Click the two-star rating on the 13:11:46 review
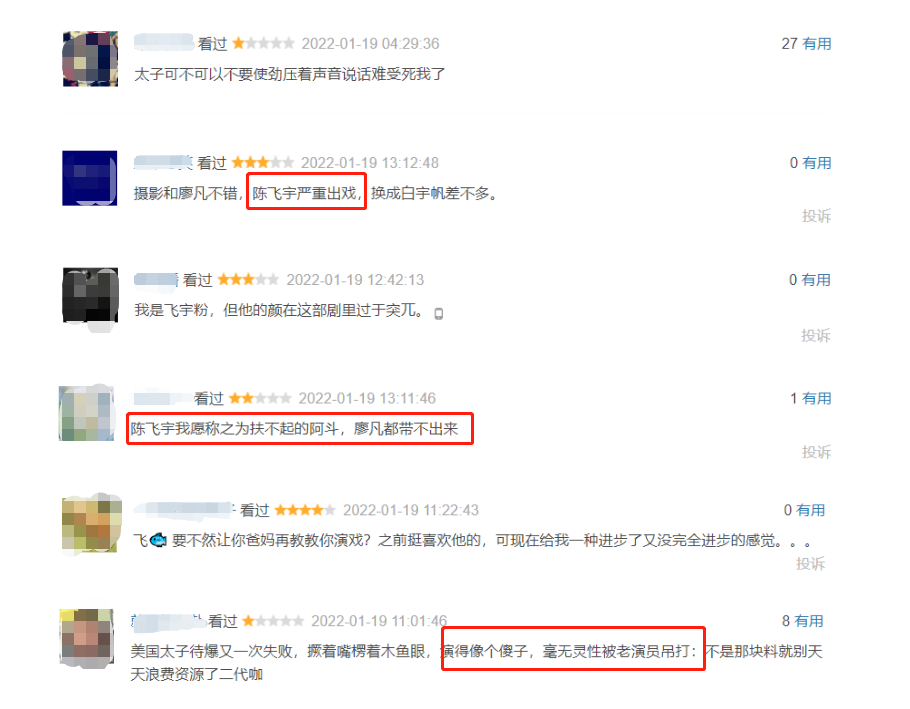Image resolution: width=910 pixels, height=709 pixels. coord(259,399)
